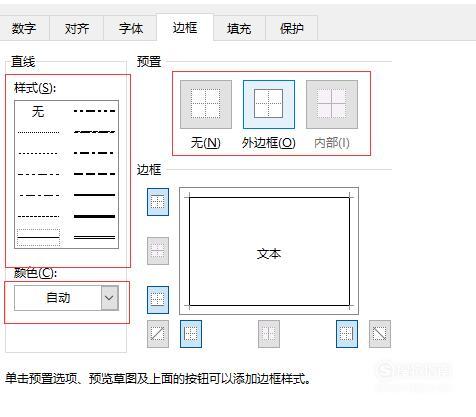Click the 无(N) preset label
Screen dimensions: 476x417
click(206, 143)
